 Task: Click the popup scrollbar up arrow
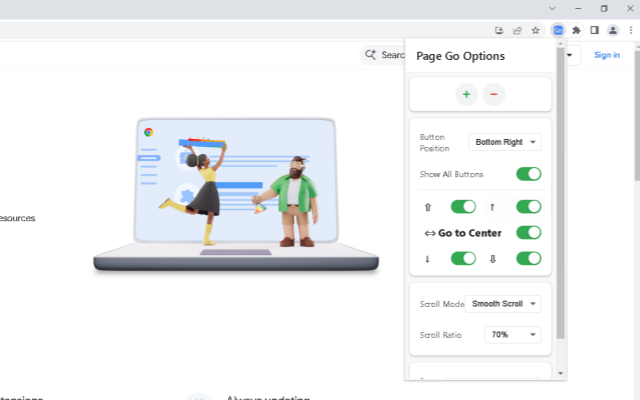click(x=560, y=44)
